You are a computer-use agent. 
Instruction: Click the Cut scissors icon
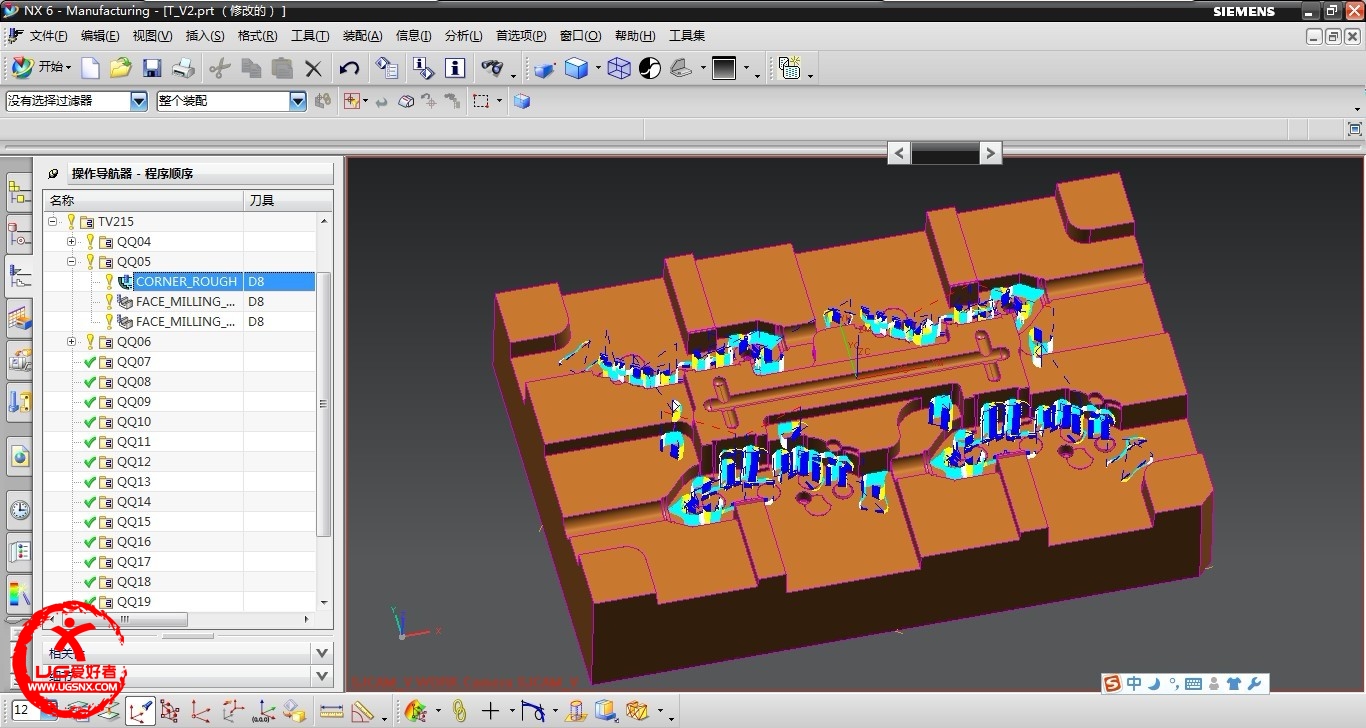[x=220, y=68]
